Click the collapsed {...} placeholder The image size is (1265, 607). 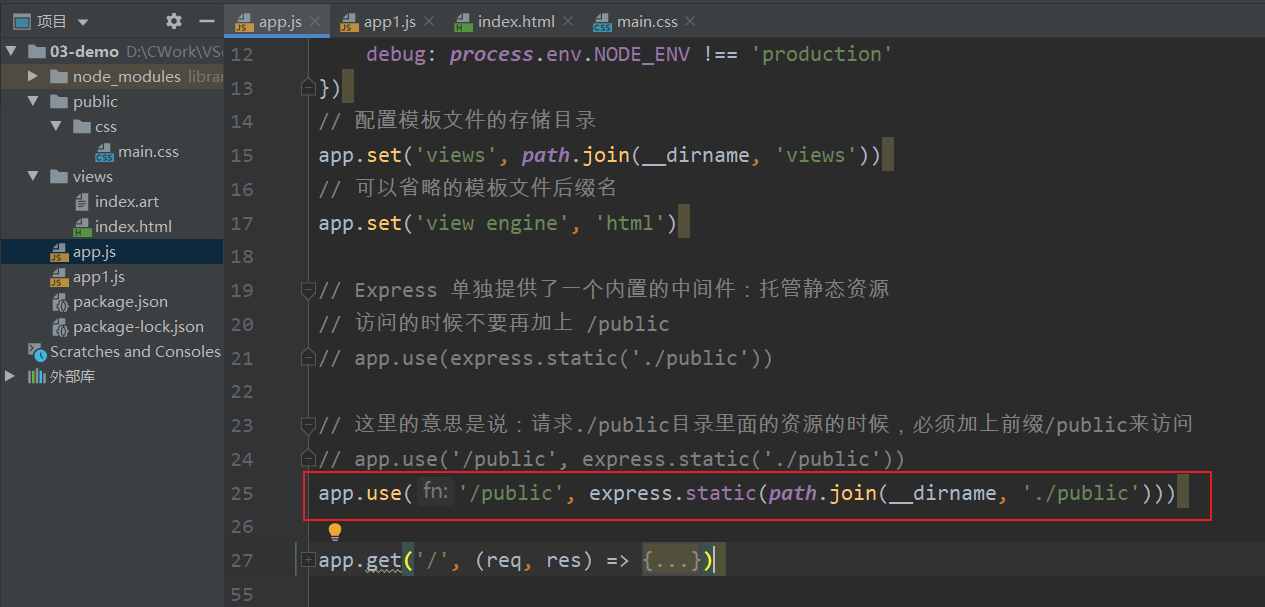pyautogui.click(x=671, y=560)
